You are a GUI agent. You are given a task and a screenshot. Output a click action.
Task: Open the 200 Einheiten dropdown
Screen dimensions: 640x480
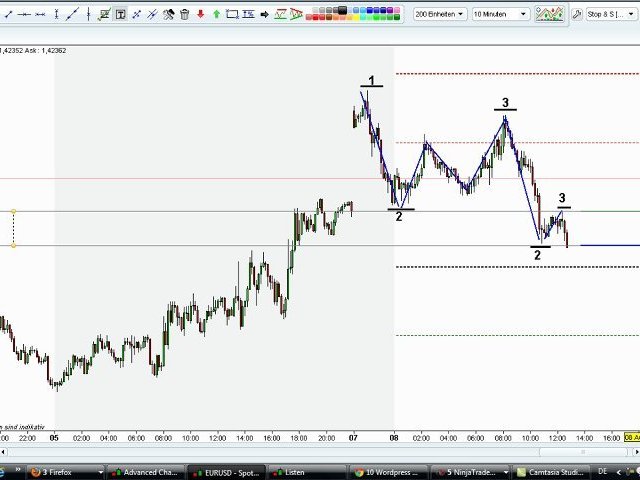click(x=439, y=14)
